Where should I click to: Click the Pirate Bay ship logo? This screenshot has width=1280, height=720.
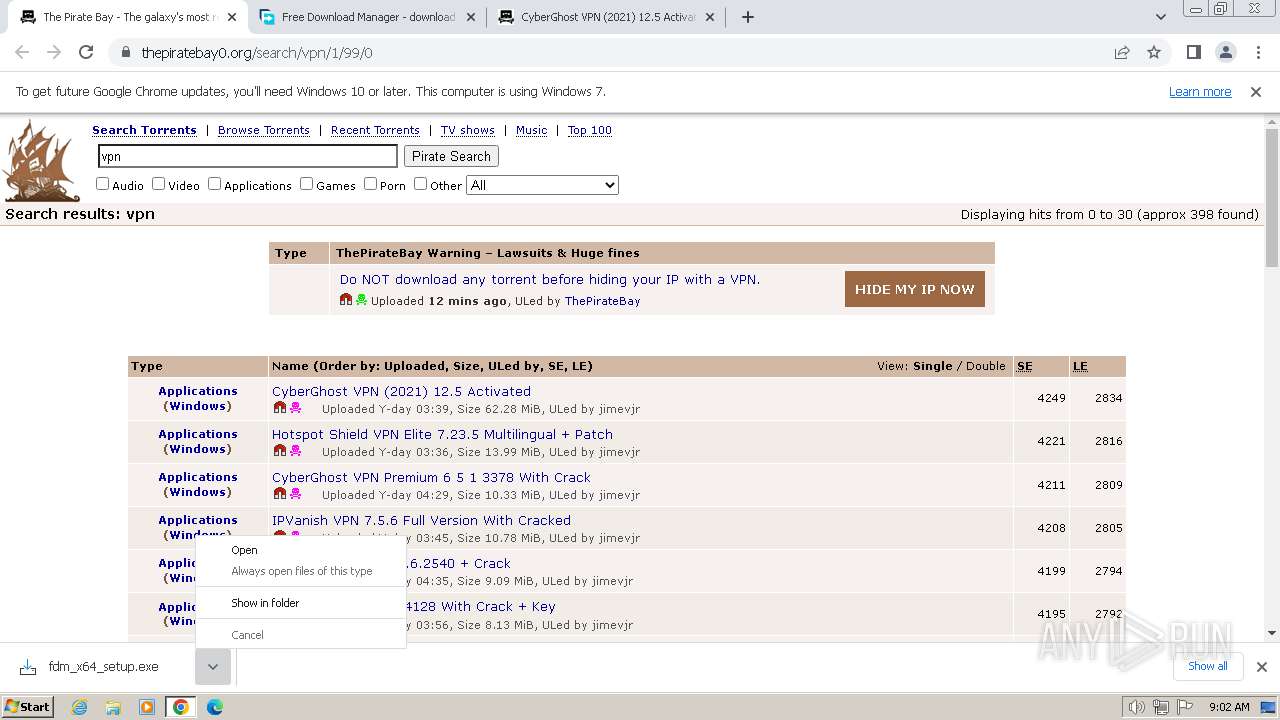point(41,161)
